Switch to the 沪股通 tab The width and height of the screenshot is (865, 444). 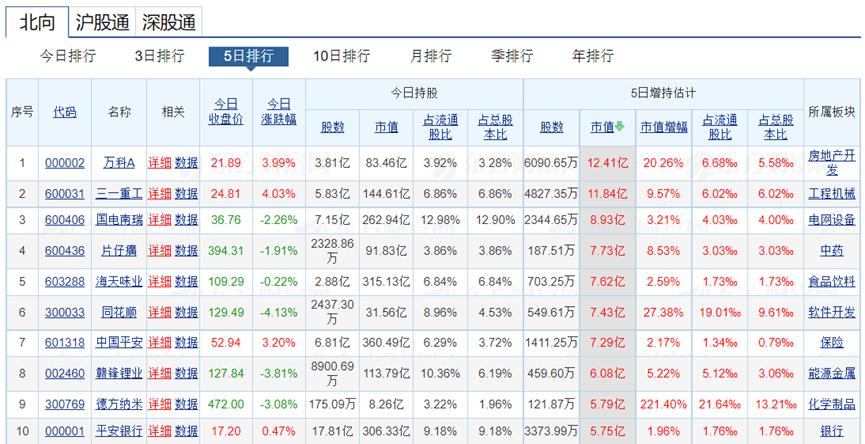[102, 22]
